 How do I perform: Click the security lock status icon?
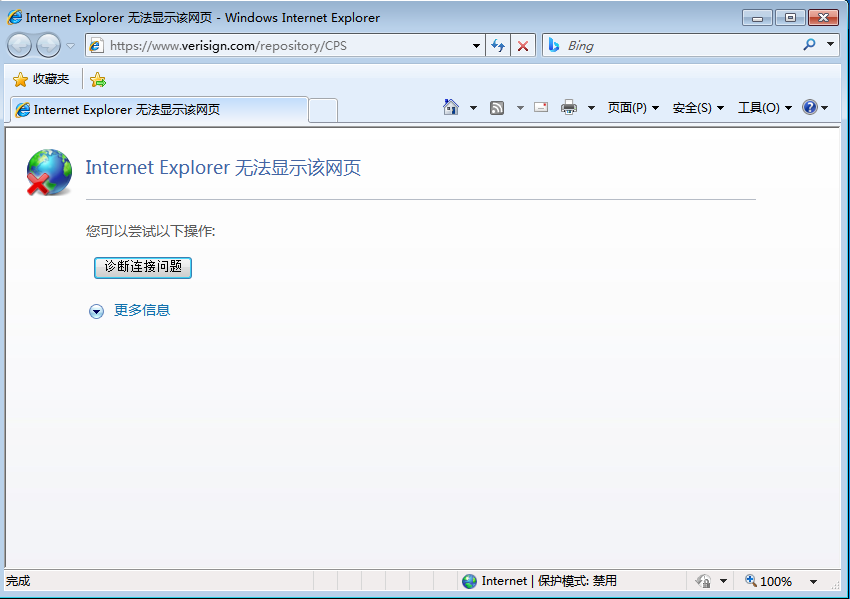click(703, 581)
